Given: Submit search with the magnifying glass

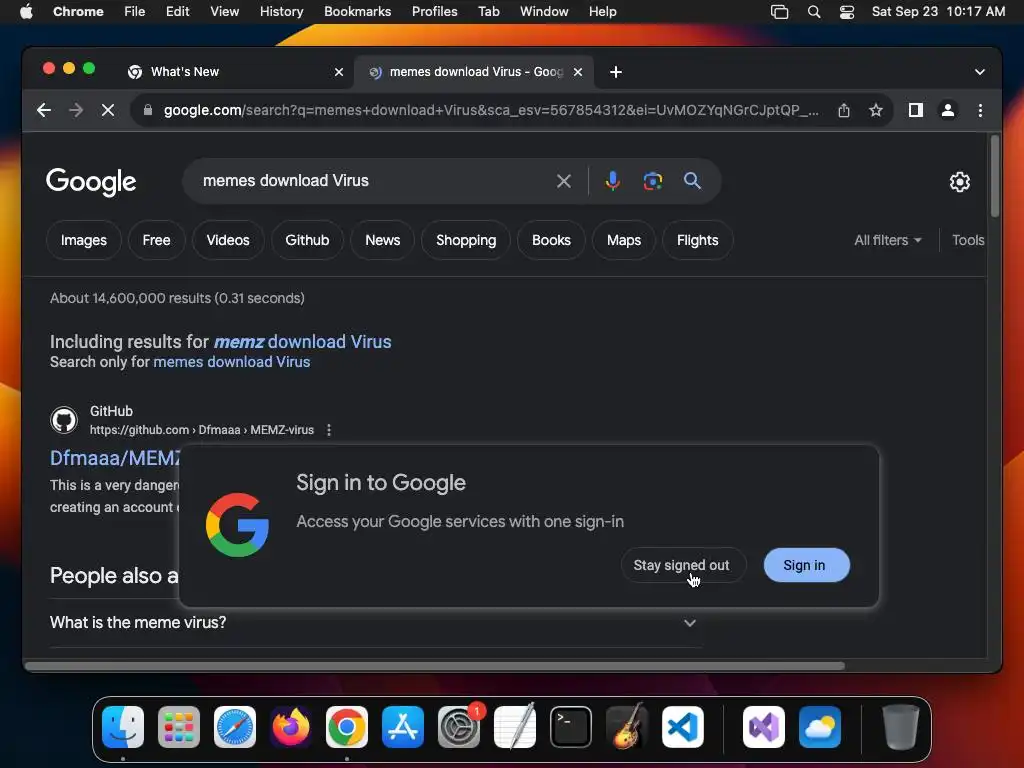Looking at the screenshot, I should 692,181.
